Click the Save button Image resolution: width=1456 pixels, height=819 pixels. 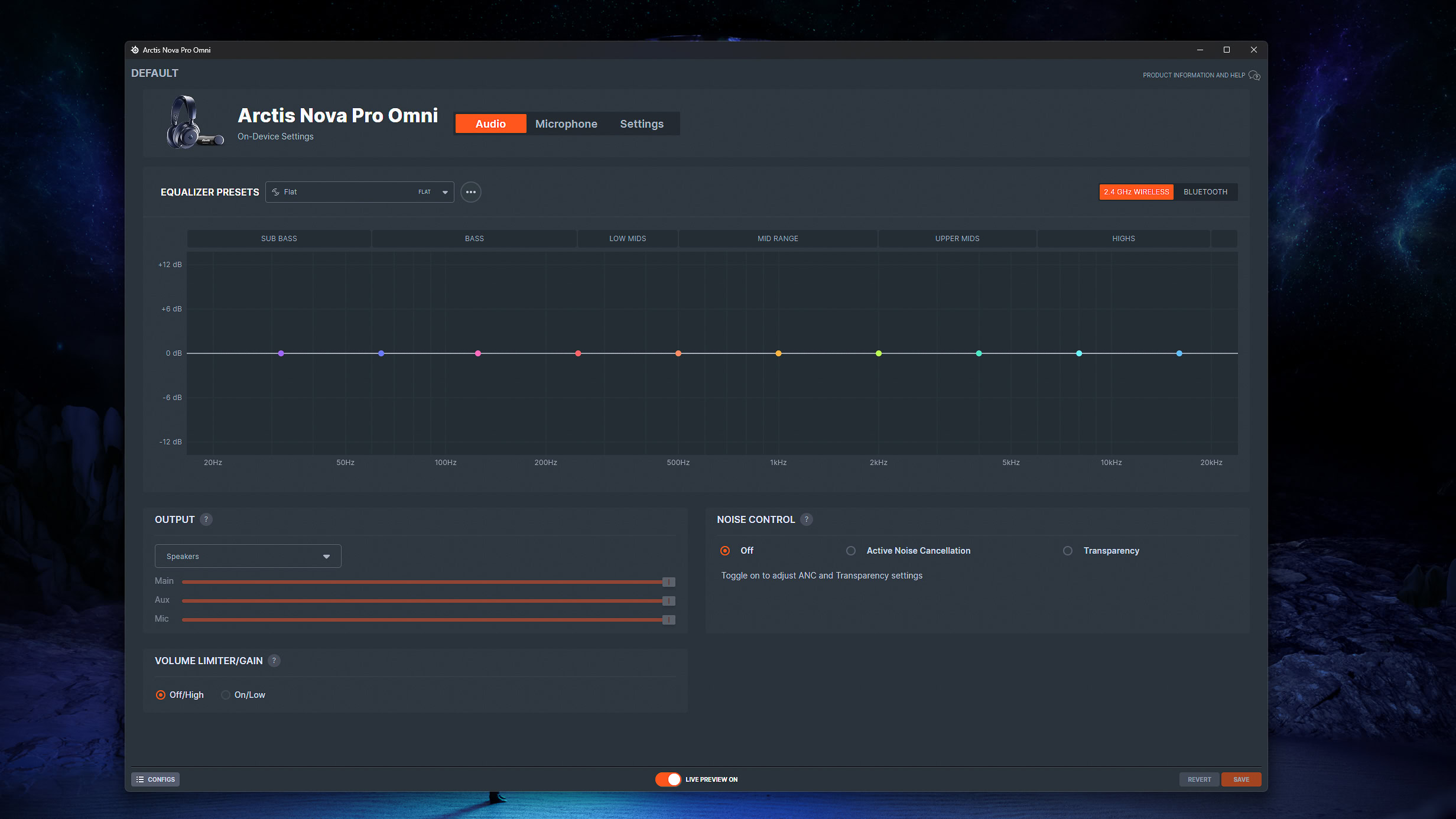pos(1241,779)
